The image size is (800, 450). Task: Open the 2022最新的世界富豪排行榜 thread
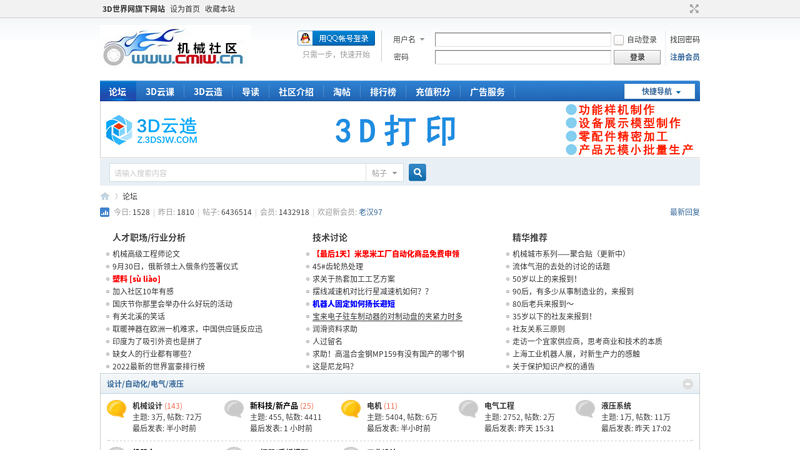pyautogui.click(x=159, y=366)
